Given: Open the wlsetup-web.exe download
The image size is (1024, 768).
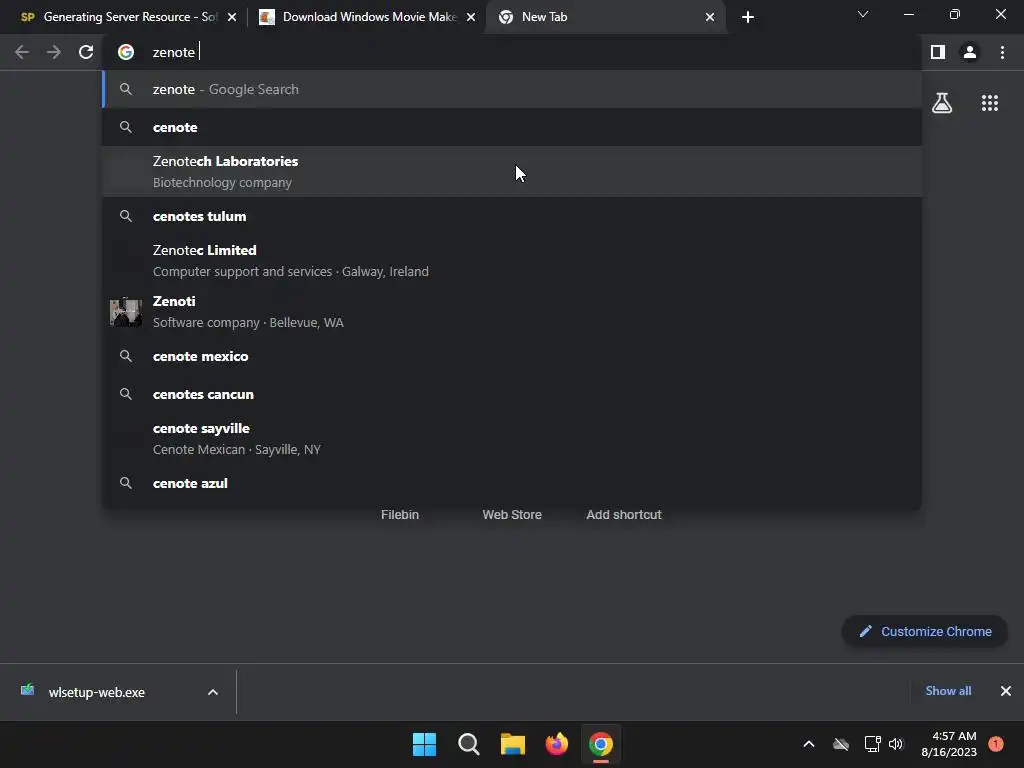Looking at the screenshot, I should 96,692.
